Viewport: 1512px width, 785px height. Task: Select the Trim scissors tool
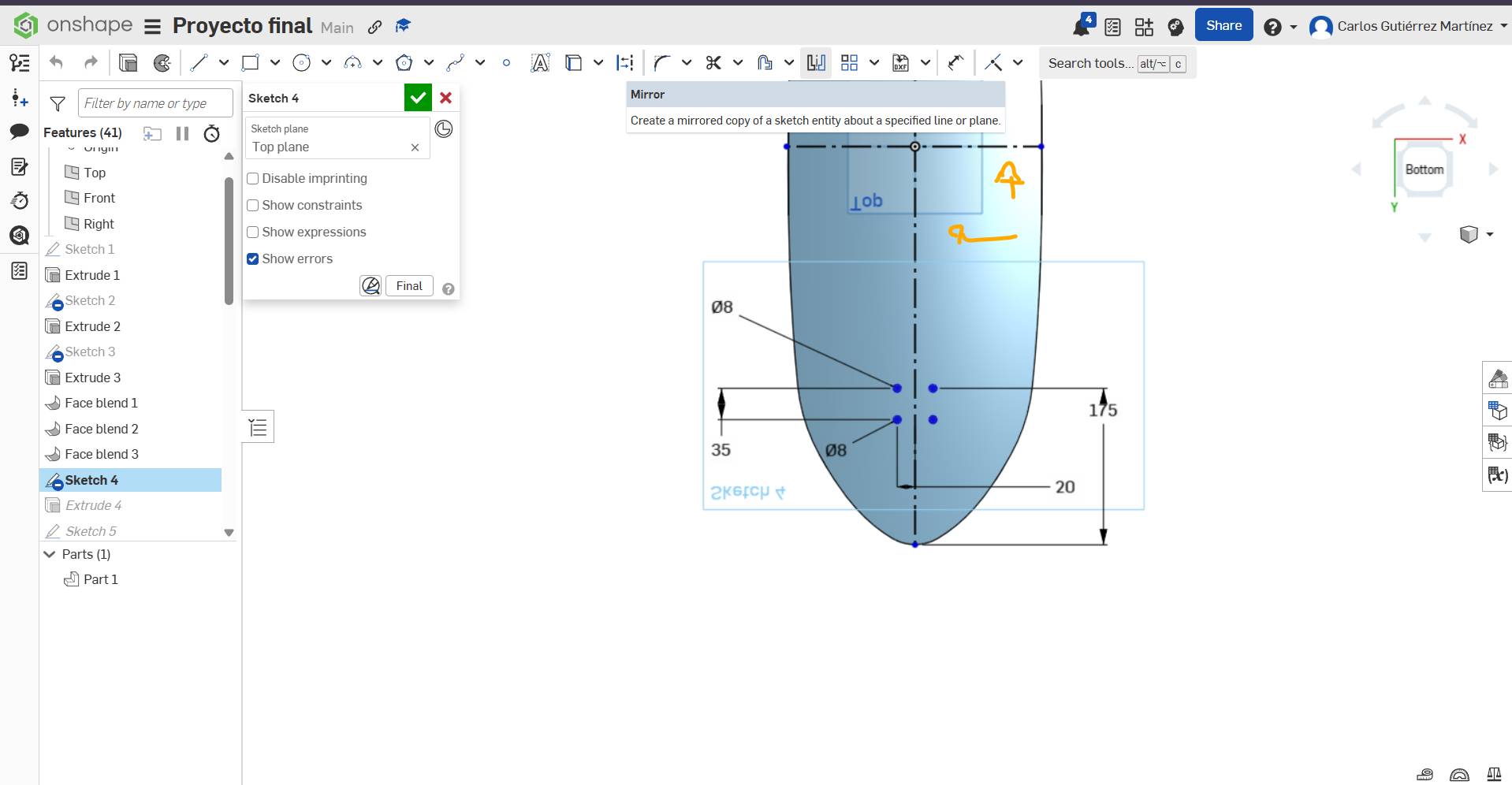tap(713, 63)
